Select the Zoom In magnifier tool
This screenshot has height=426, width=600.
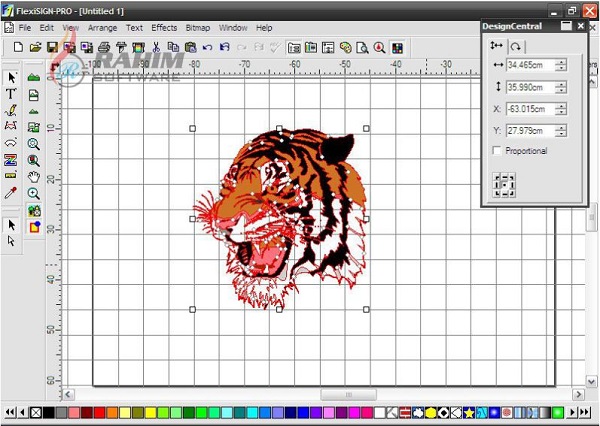(34, 194)
